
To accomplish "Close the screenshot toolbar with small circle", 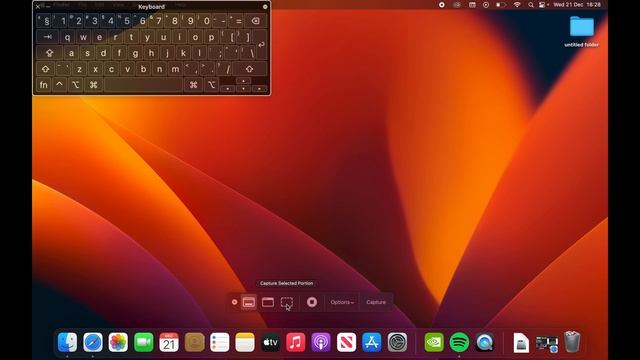I will [x=234, y=302].
